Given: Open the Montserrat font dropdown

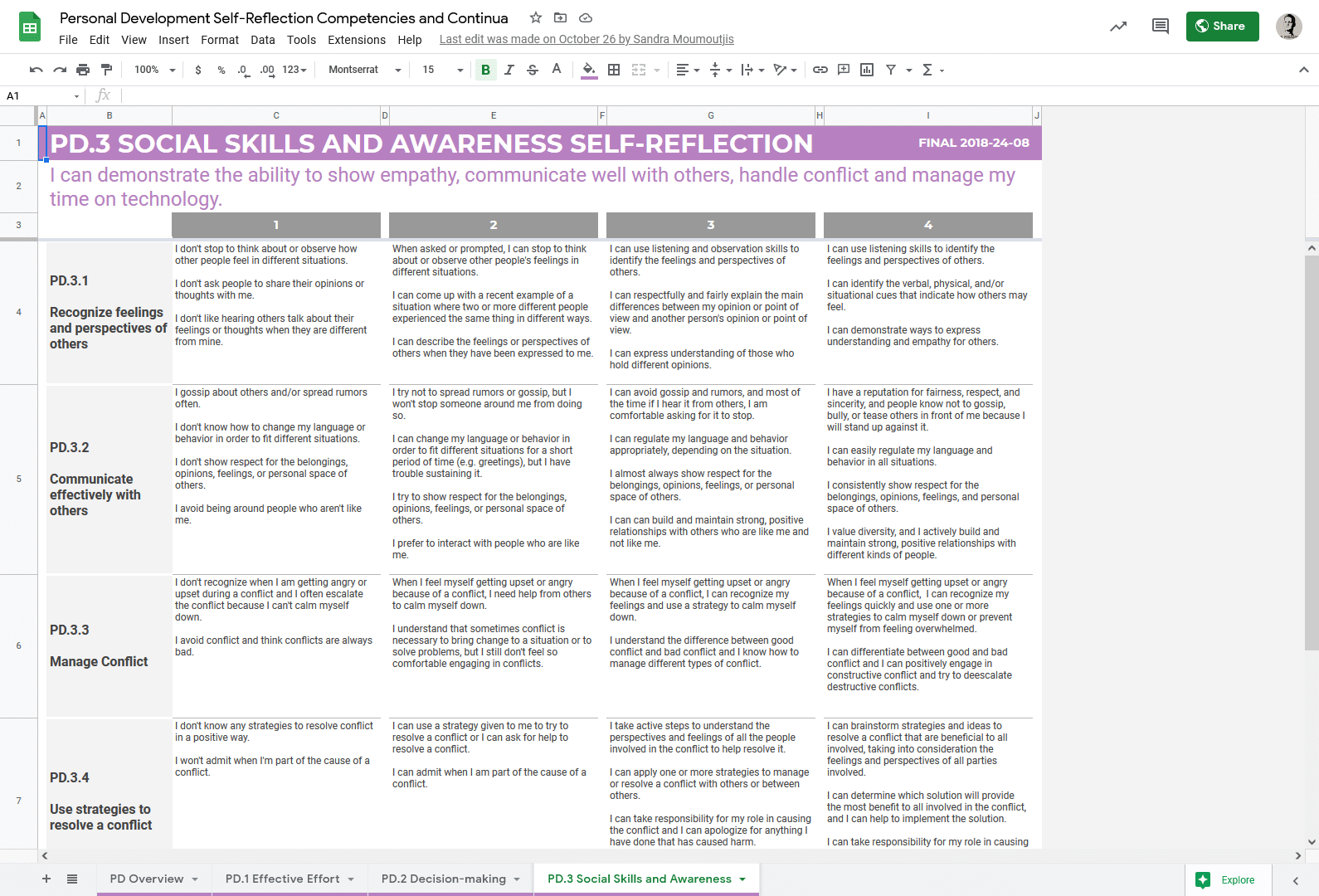Looking at the screenshot, I should click(364, 70).
